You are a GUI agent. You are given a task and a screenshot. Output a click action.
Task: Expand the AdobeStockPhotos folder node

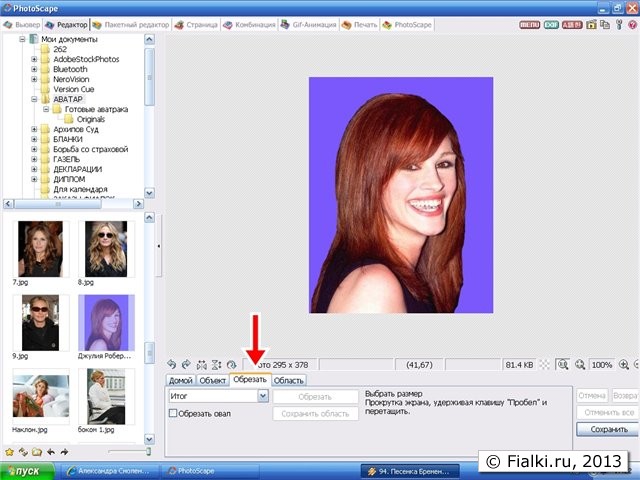tap(33, 59)
